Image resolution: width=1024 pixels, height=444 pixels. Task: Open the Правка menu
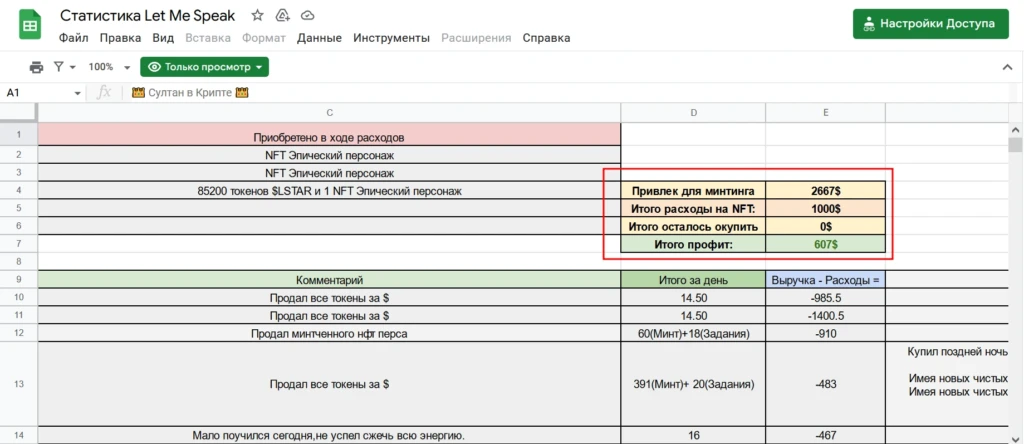[x=120, y=38]
